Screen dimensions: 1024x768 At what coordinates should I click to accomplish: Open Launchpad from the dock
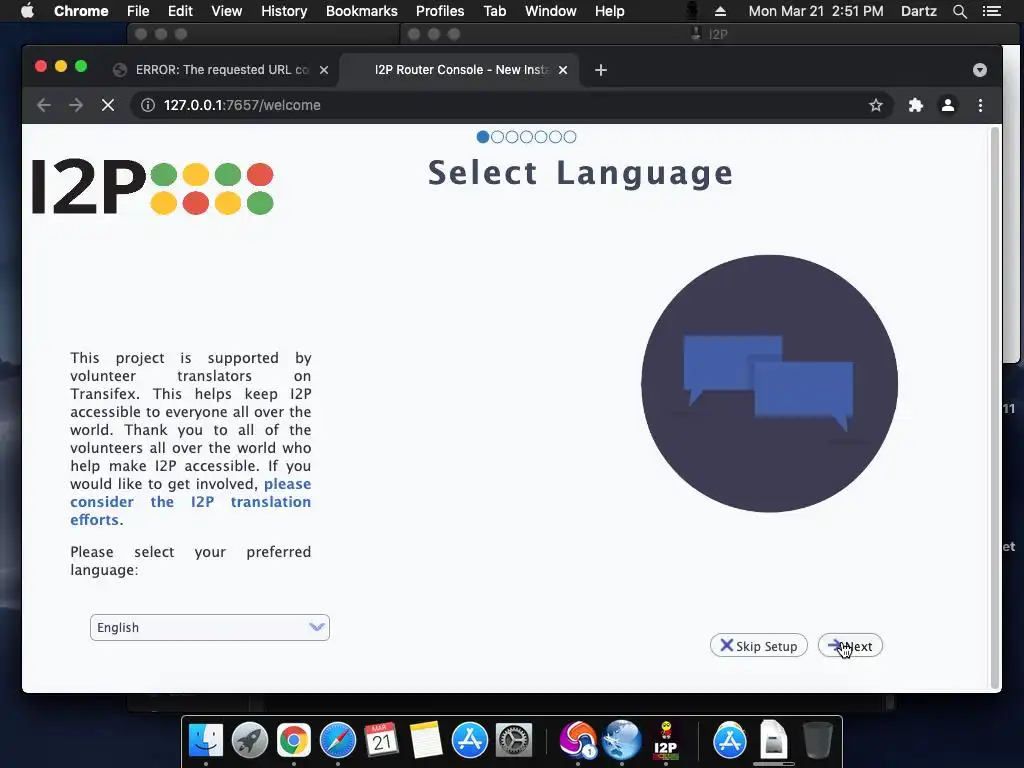point(249,741)
